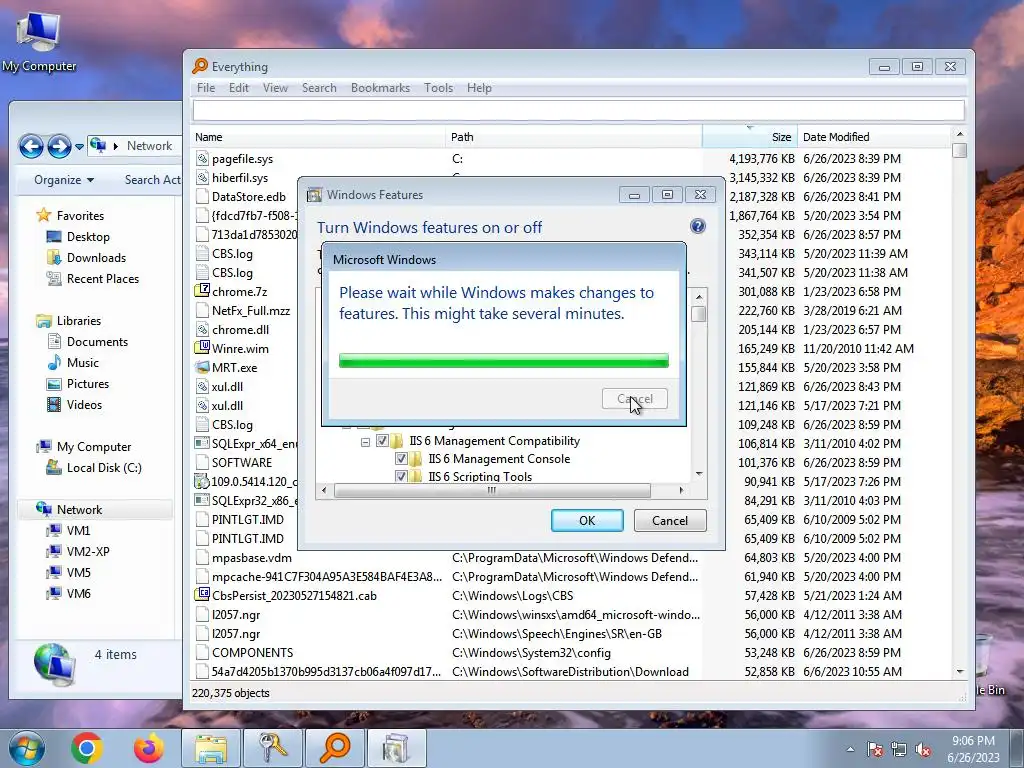Open Windows Features help icon
1024x768 pixels.
click(697, 227)
